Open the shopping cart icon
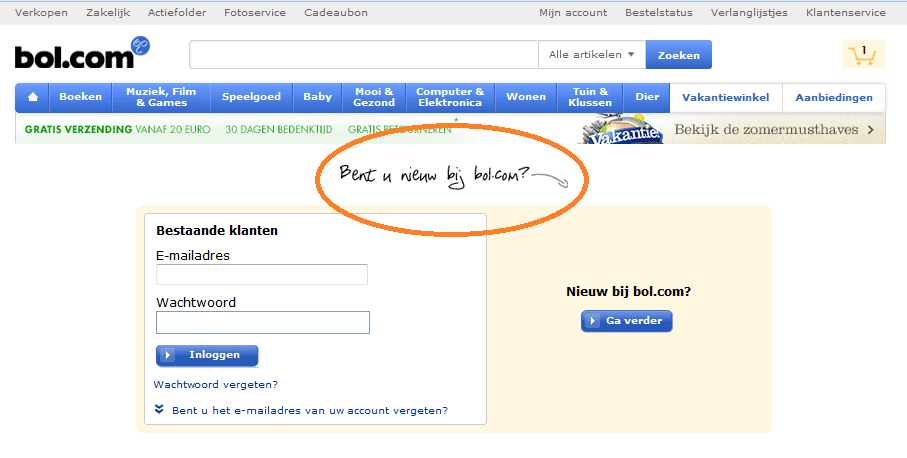 coord(863,54)
